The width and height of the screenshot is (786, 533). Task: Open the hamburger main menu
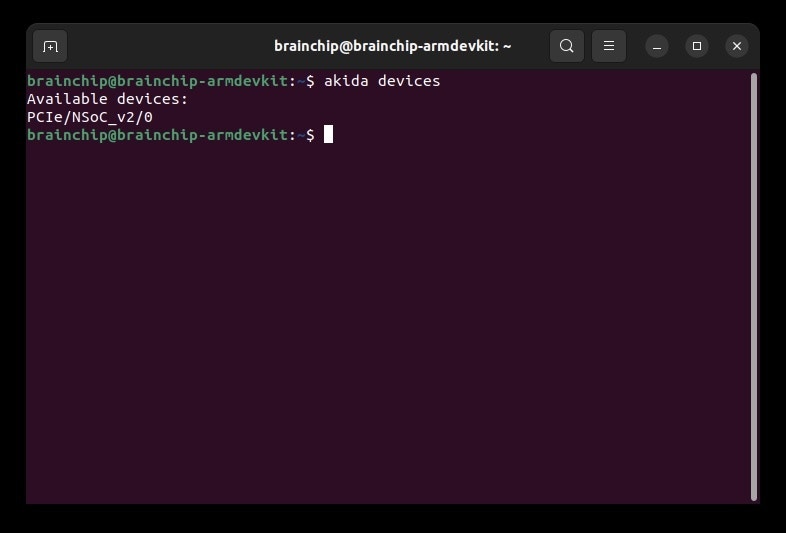pyautogui.click(x=609, y=46)
